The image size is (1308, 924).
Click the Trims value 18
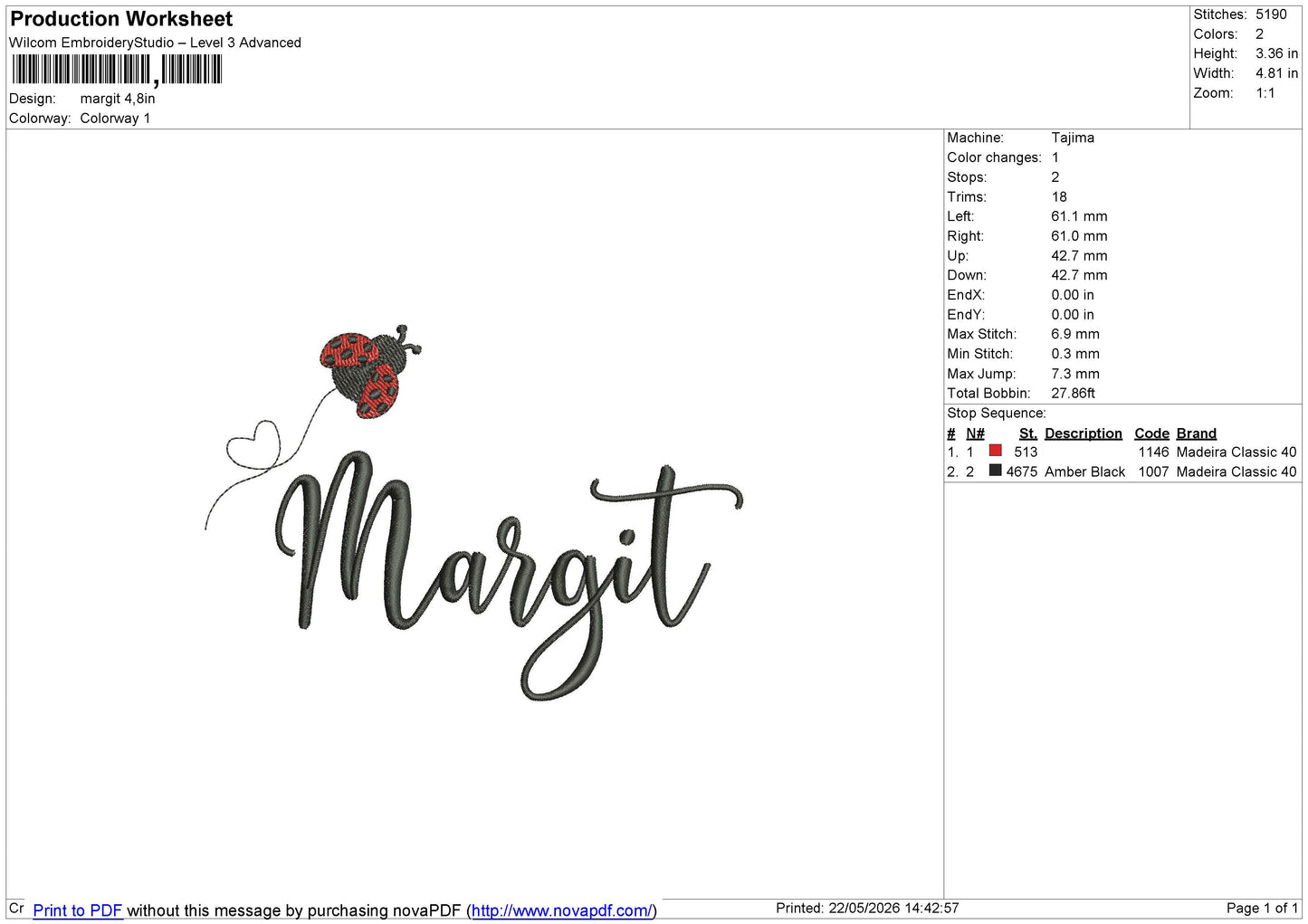pos(1059,196)
